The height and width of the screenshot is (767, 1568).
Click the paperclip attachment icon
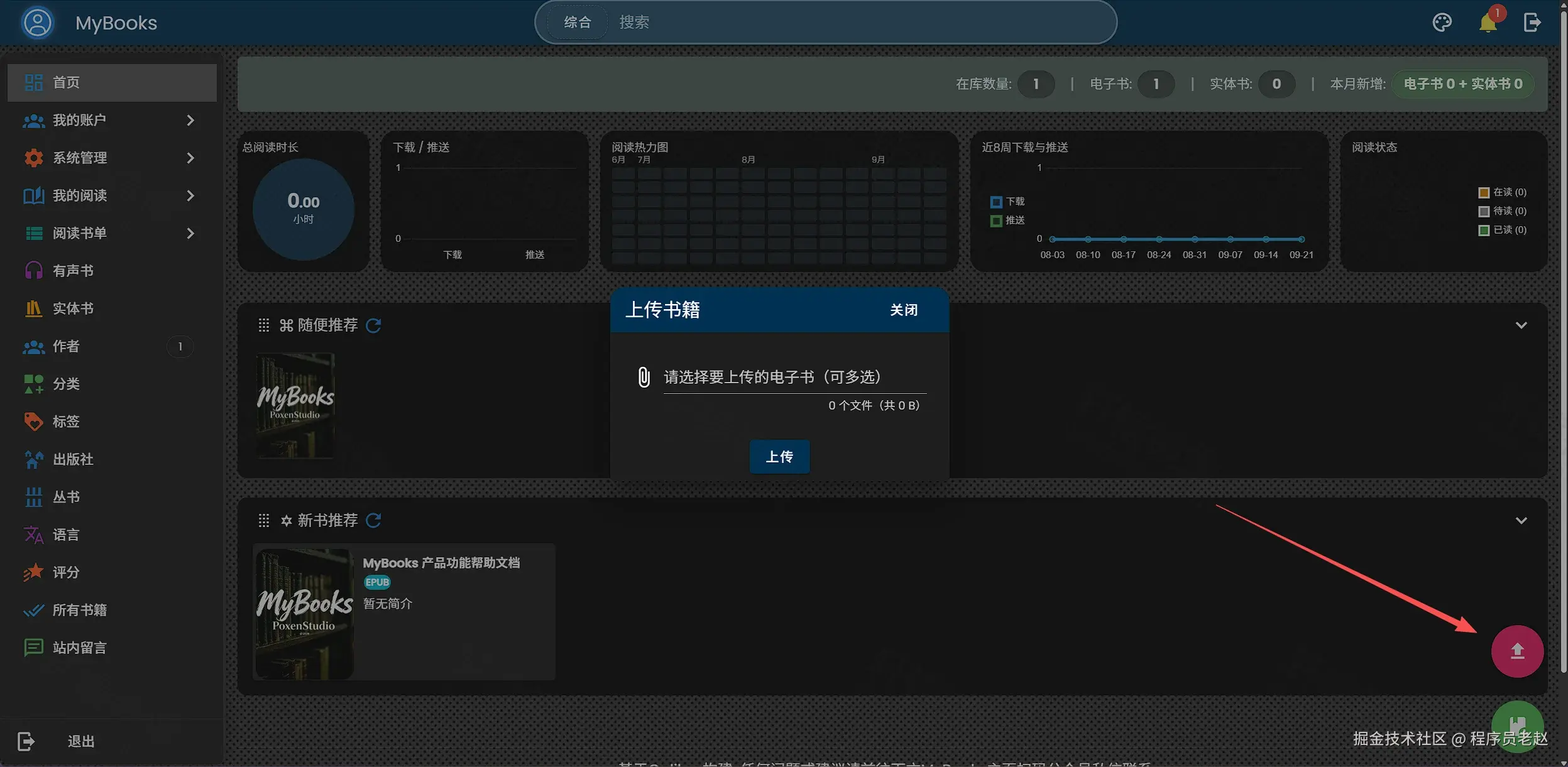(x=644, y=377)
